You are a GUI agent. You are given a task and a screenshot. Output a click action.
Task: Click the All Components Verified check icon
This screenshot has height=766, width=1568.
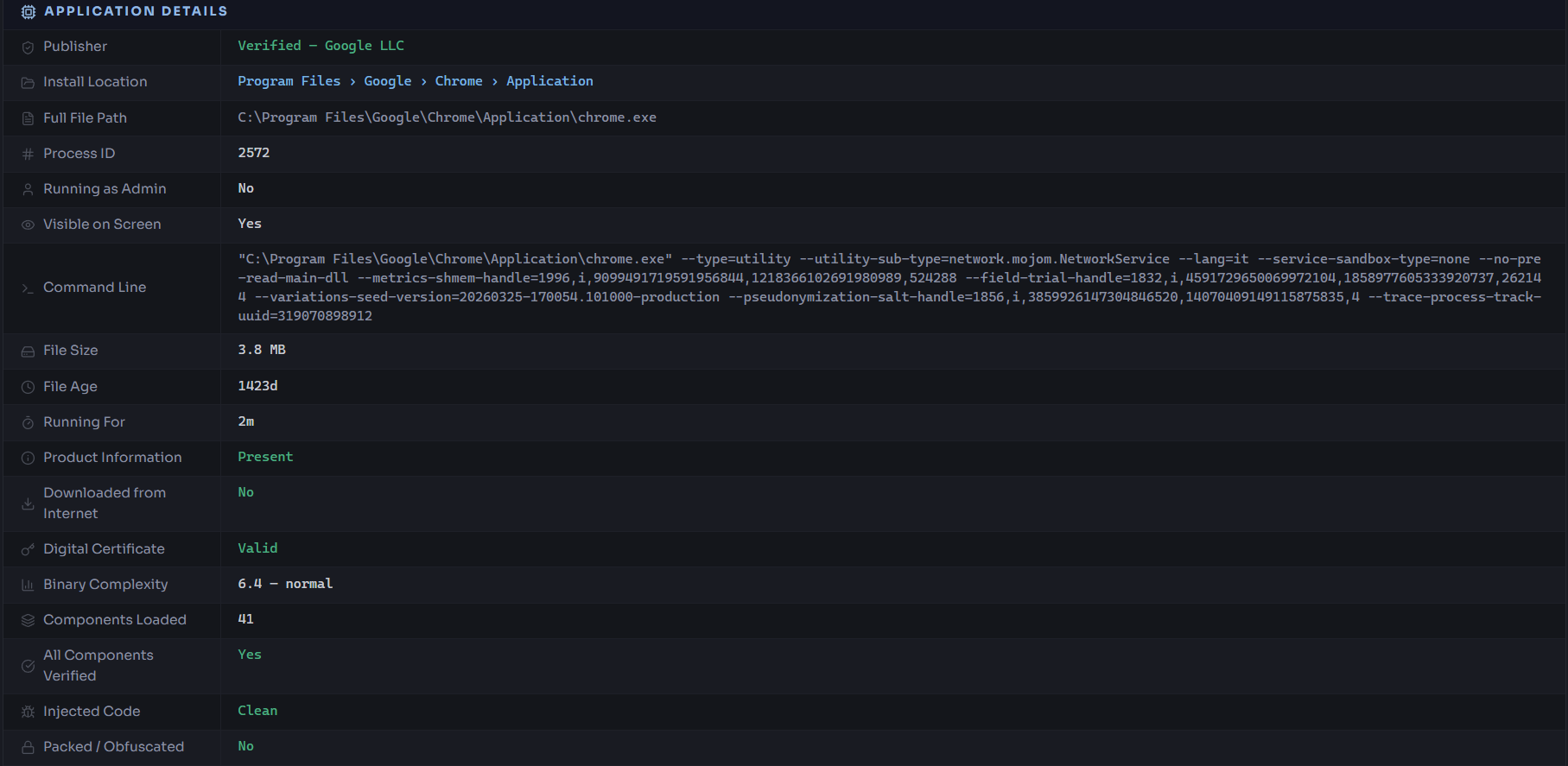pos(28,667)
